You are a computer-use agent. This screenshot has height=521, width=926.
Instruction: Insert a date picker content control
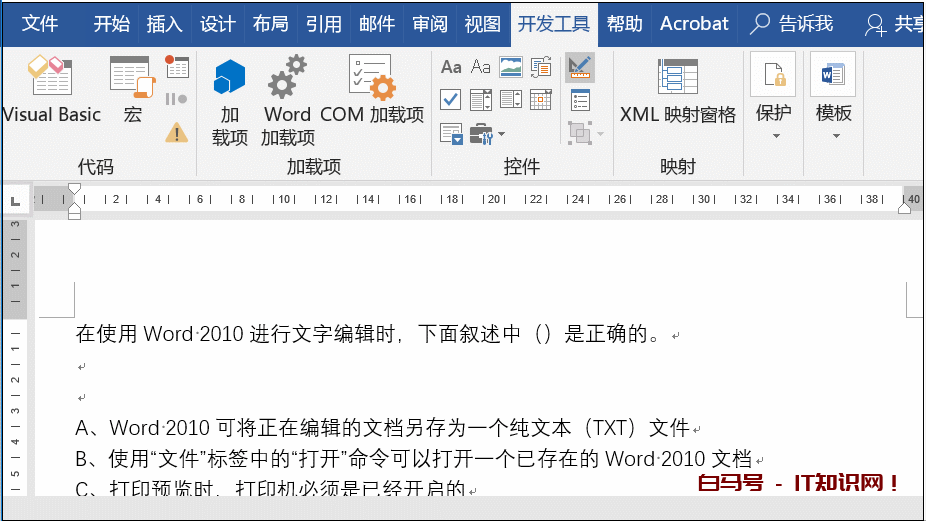pos(541,99)
